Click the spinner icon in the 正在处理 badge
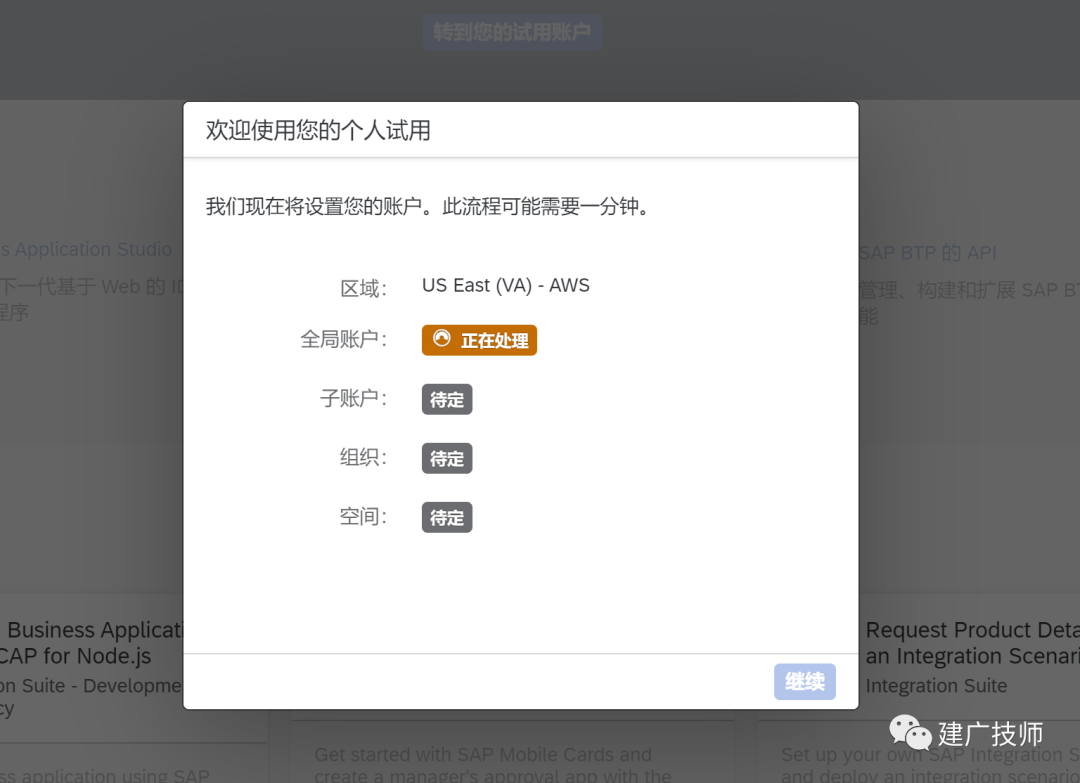1080x783 pixels. click(x=442, y=338)
